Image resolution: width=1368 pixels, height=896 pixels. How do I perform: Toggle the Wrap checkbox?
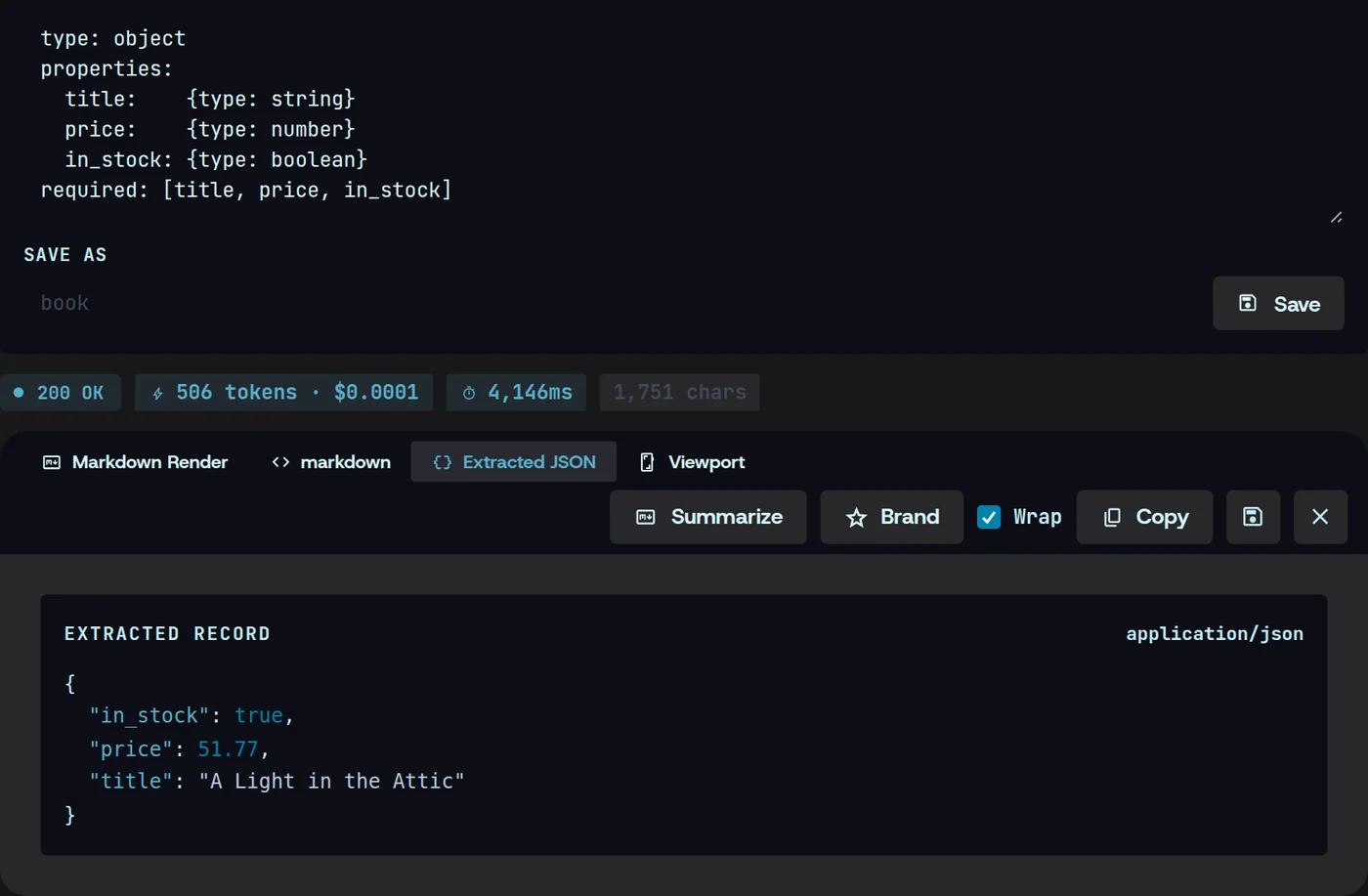[x=989, y=517]
